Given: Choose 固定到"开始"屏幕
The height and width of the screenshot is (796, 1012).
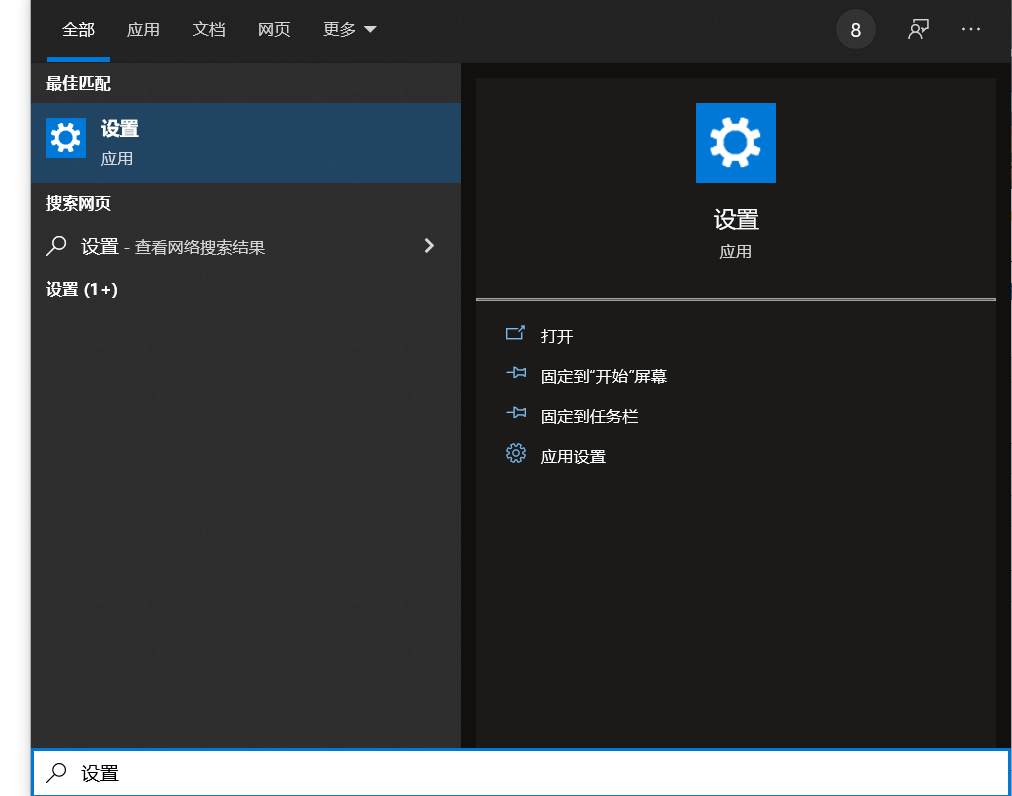Looking at the screenshot, I should [x=603, y=376].
